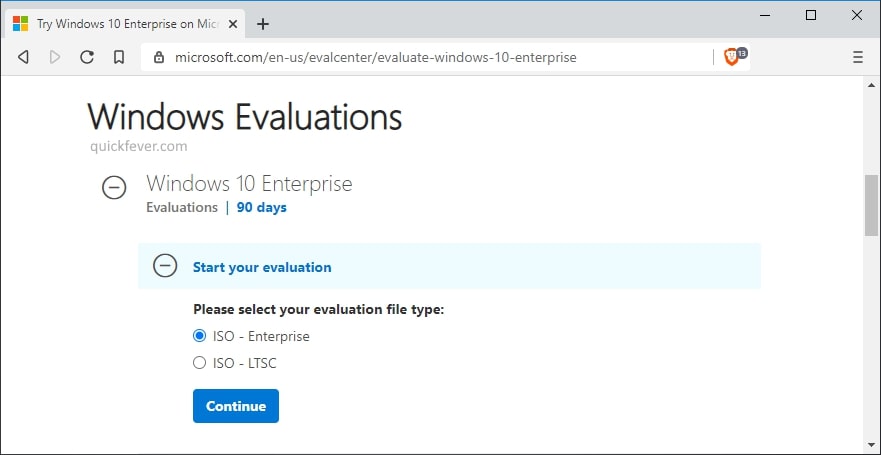The height and width of the screenshot is (455, 881).
Task: Click the forward navigation arrow
Action: (55, 57)
